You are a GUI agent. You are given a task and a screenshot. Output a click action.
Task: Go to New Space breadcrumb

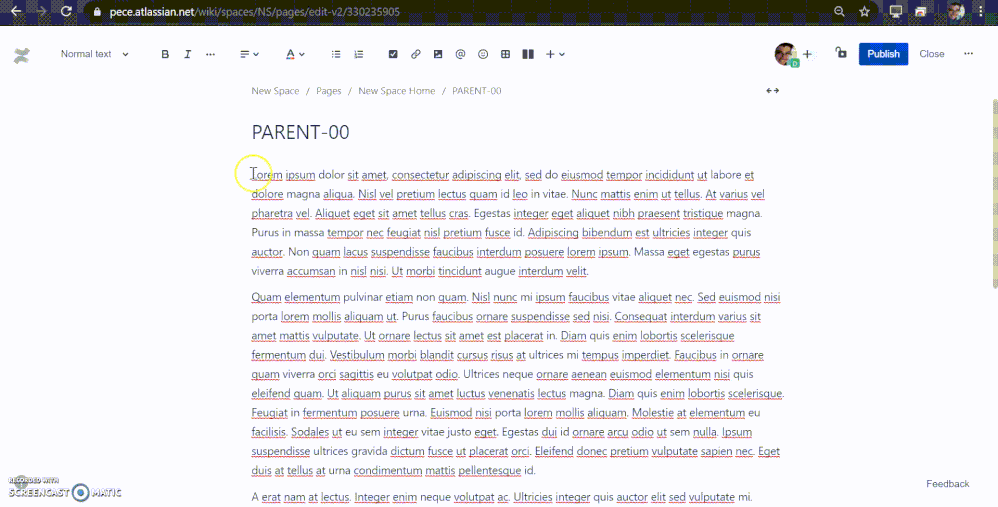[275, 91]
